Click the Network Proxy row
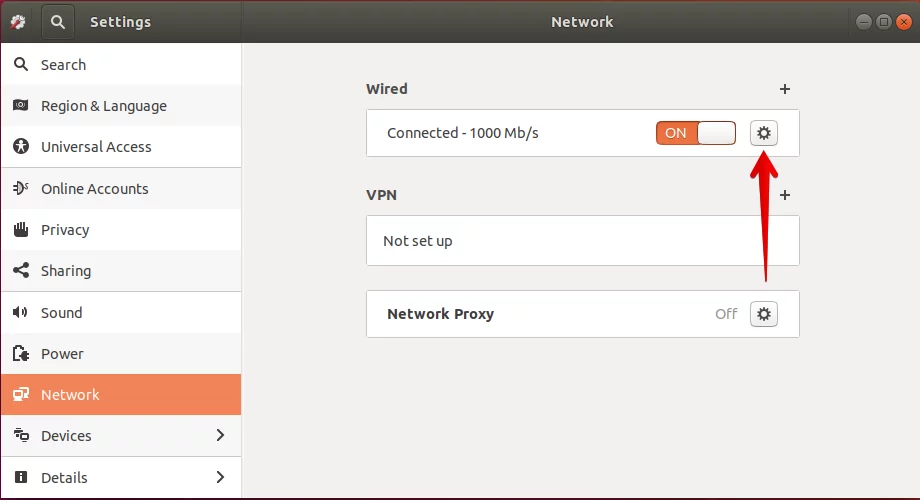 [x=583, y=314]
